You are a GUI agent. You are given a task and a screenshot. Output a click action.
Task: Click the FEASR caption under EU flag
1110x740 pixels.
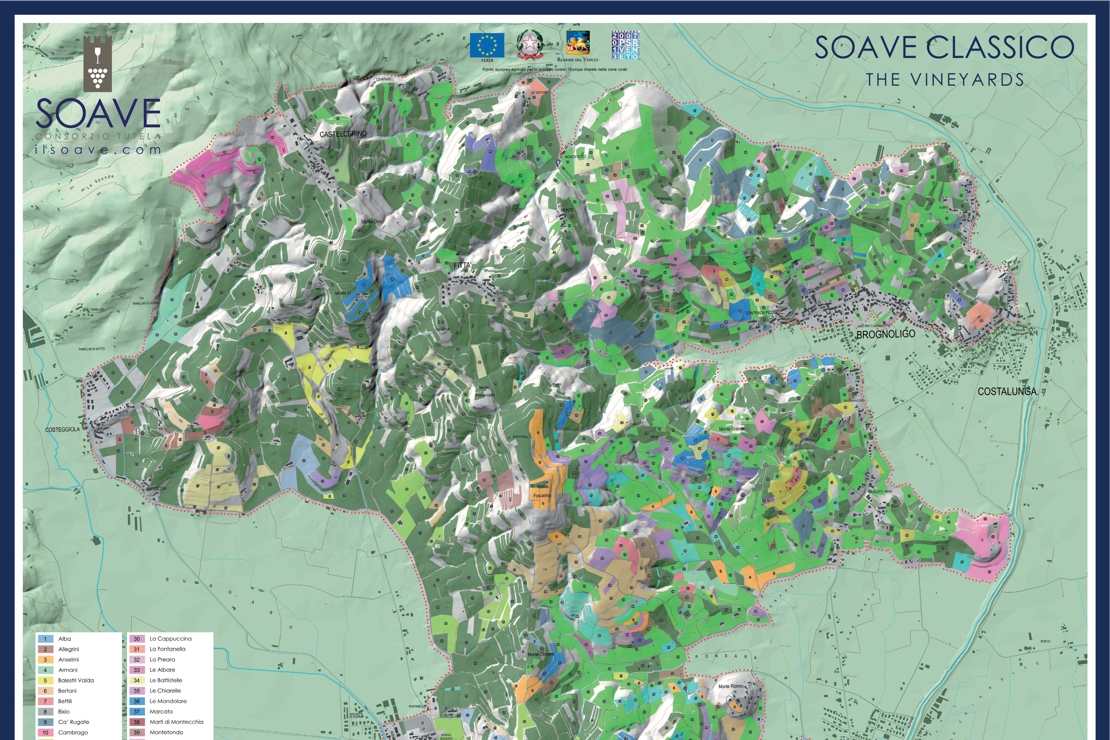(x=487, y=61)
